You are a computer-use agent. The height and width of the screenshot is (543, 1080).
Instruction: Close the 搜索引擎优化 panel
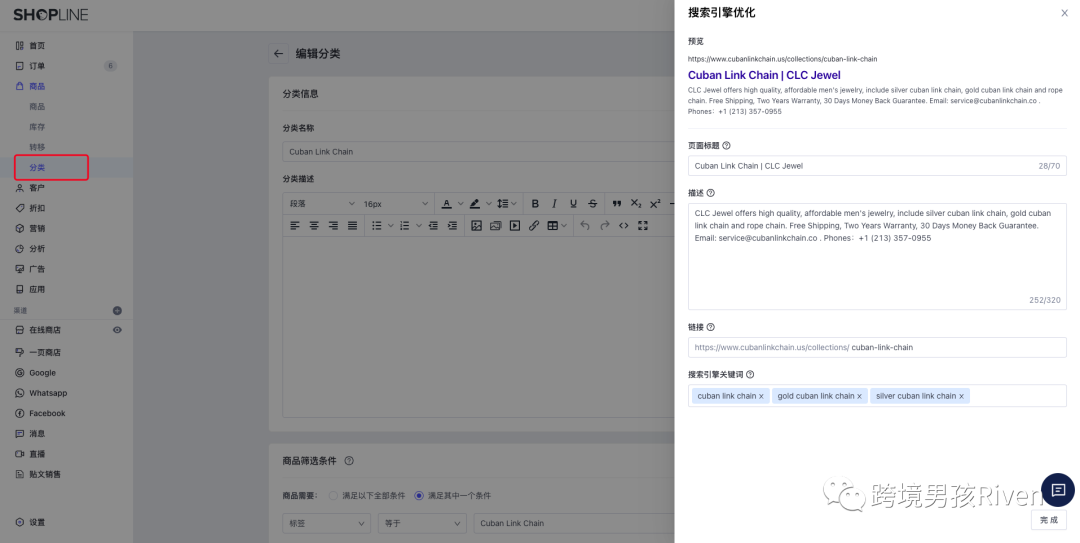tap(1064, 13)
